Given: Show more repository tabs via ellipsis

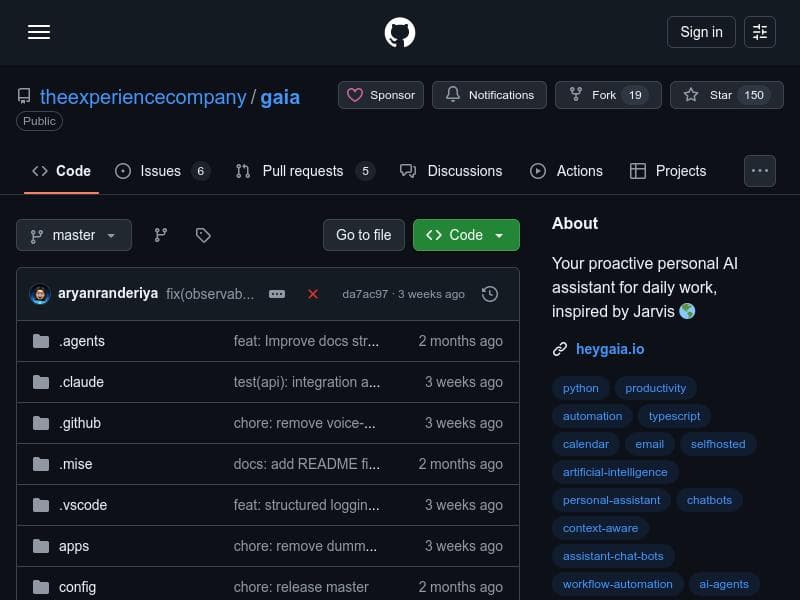Looking at the screenshot, I should click(760, 171).
